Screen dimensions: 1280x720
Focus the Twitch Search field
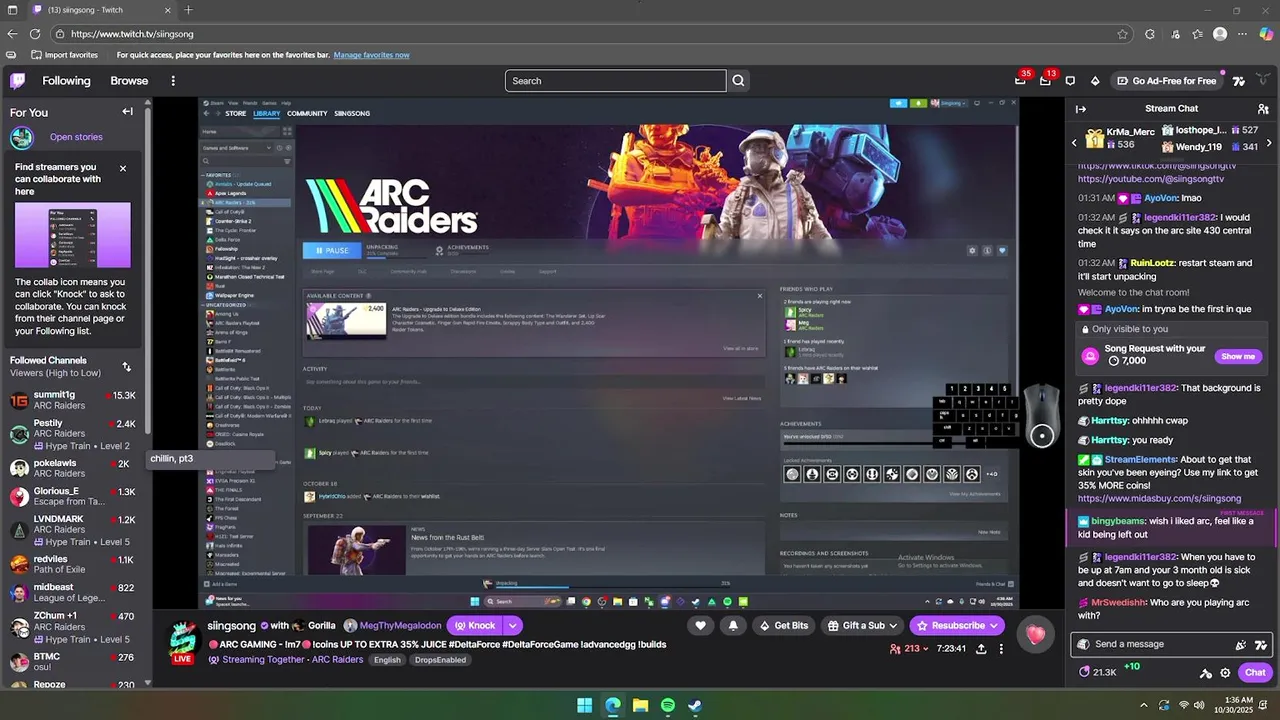tap(616, 81)
